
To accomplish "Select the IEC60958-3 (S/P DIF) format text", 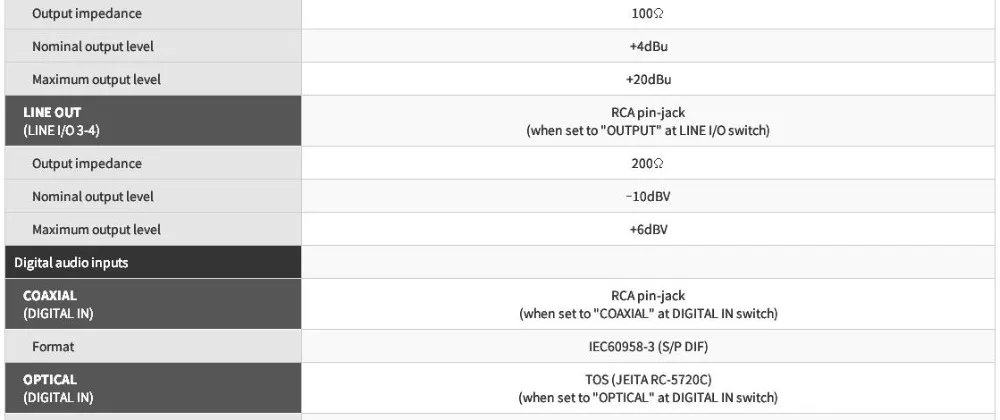I will tap(648, 347).
